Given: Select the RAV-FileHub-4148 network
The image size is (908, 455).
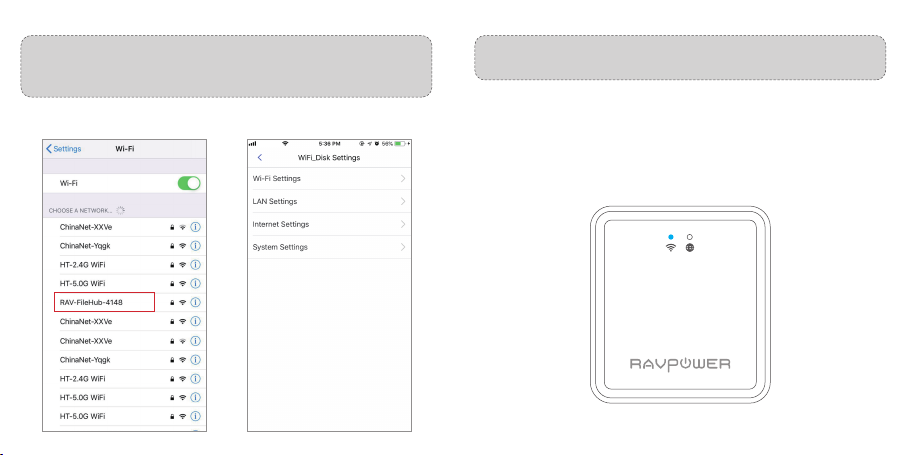Looking at the screenshot, I should (x=104, y=302).
